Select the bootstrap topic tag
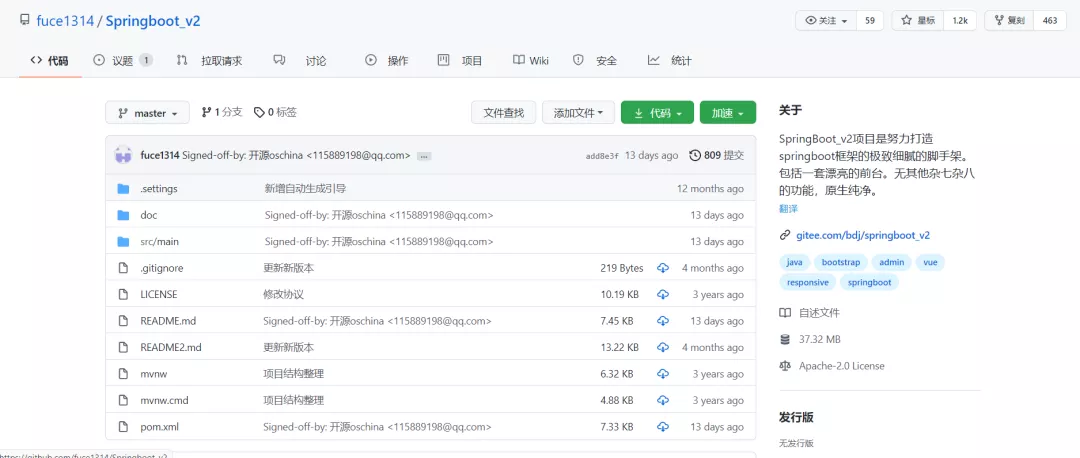 pyautogui.click(x=841, y=262)
